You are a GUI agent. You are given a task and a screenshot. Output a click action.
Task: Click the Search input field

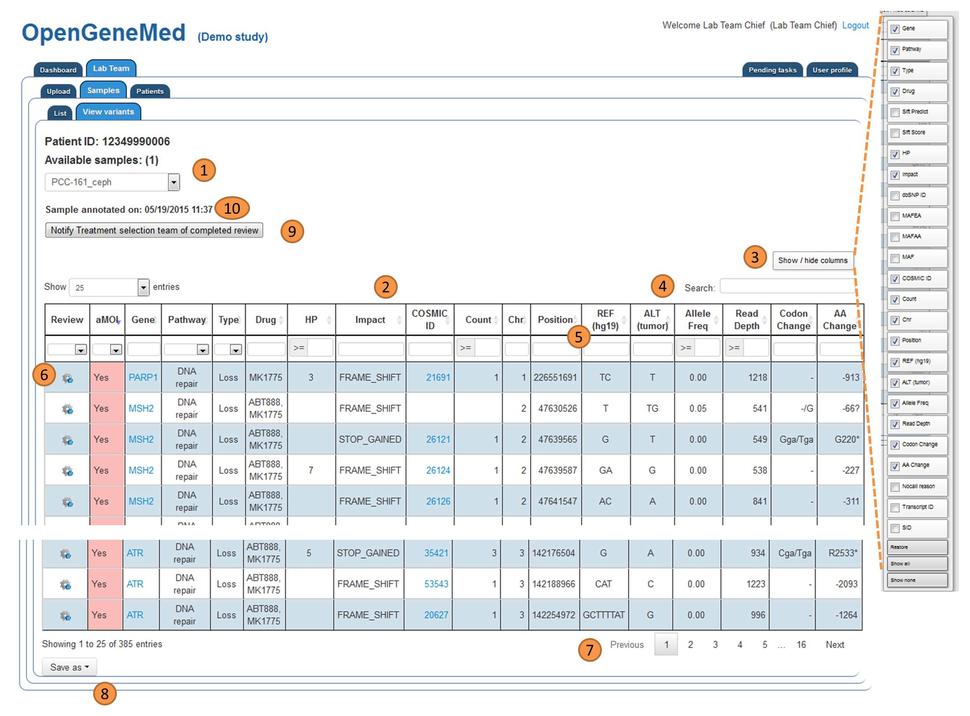click(787, 287)
